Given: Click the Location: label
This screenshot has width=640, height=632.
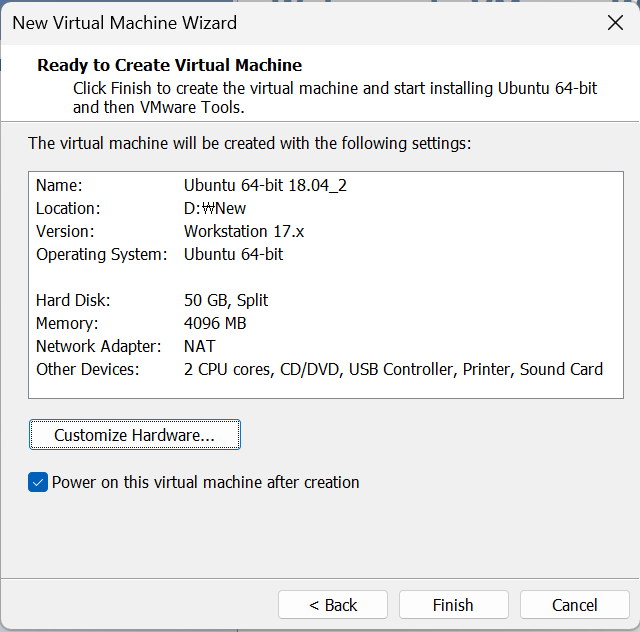Looking at the screenshot, I should click(68, 209).
